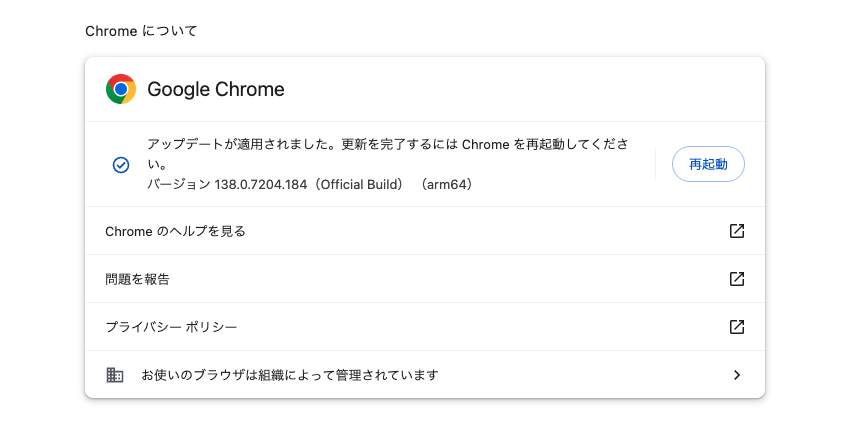The width and height of the screenshot is (843, 423).
Task: Open the Chrome のヘルプを見る link
Action: [425, 231]
